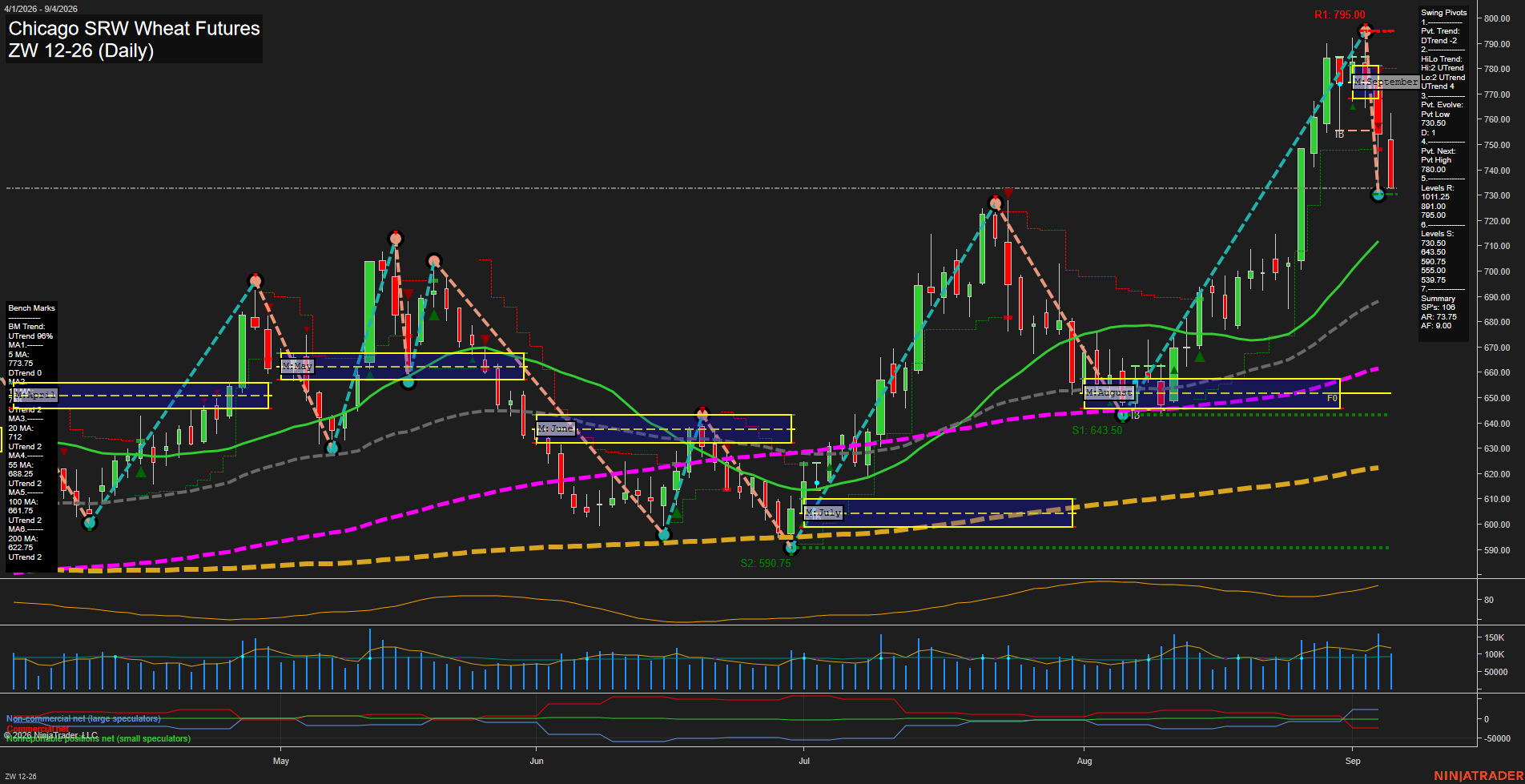Click the date range "4/1/2026 - 9/4/2026"
The width and height of the screenshot is (1525, 784).
click(41, 9)
